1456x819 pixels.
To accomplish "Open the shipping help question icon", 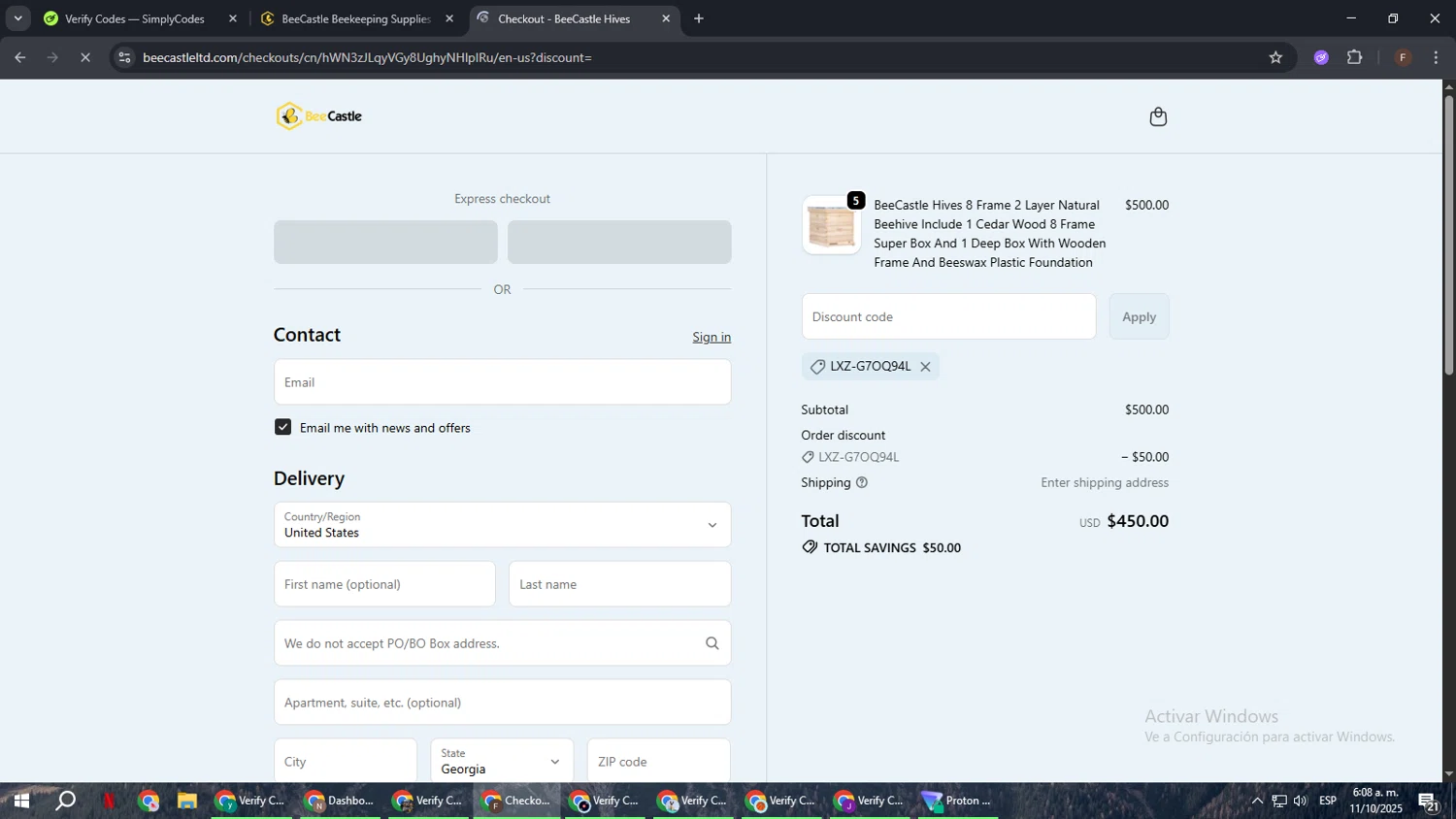I will coord(861,482).
